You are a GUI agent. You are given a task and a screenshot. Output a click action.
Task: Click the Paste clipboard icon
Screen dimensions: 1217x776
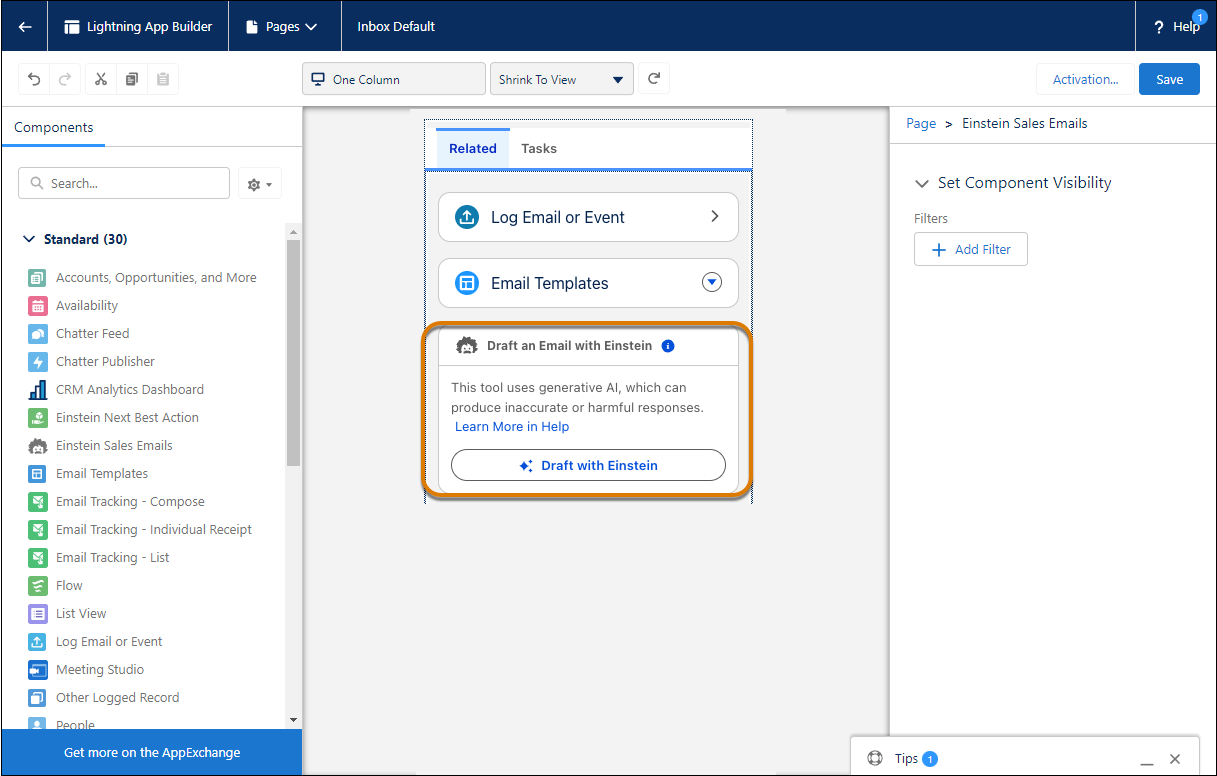[x=163, y=79]
